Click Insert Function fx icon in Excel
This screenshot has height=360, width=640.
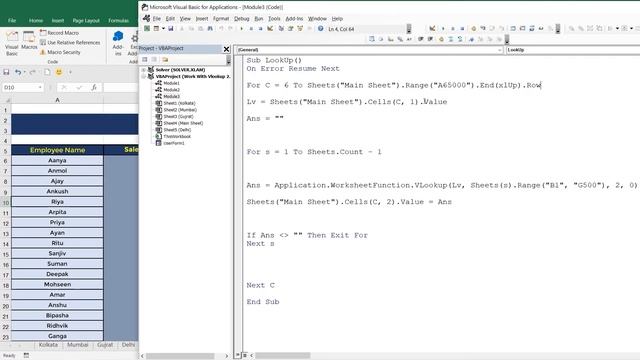point(94,87)
